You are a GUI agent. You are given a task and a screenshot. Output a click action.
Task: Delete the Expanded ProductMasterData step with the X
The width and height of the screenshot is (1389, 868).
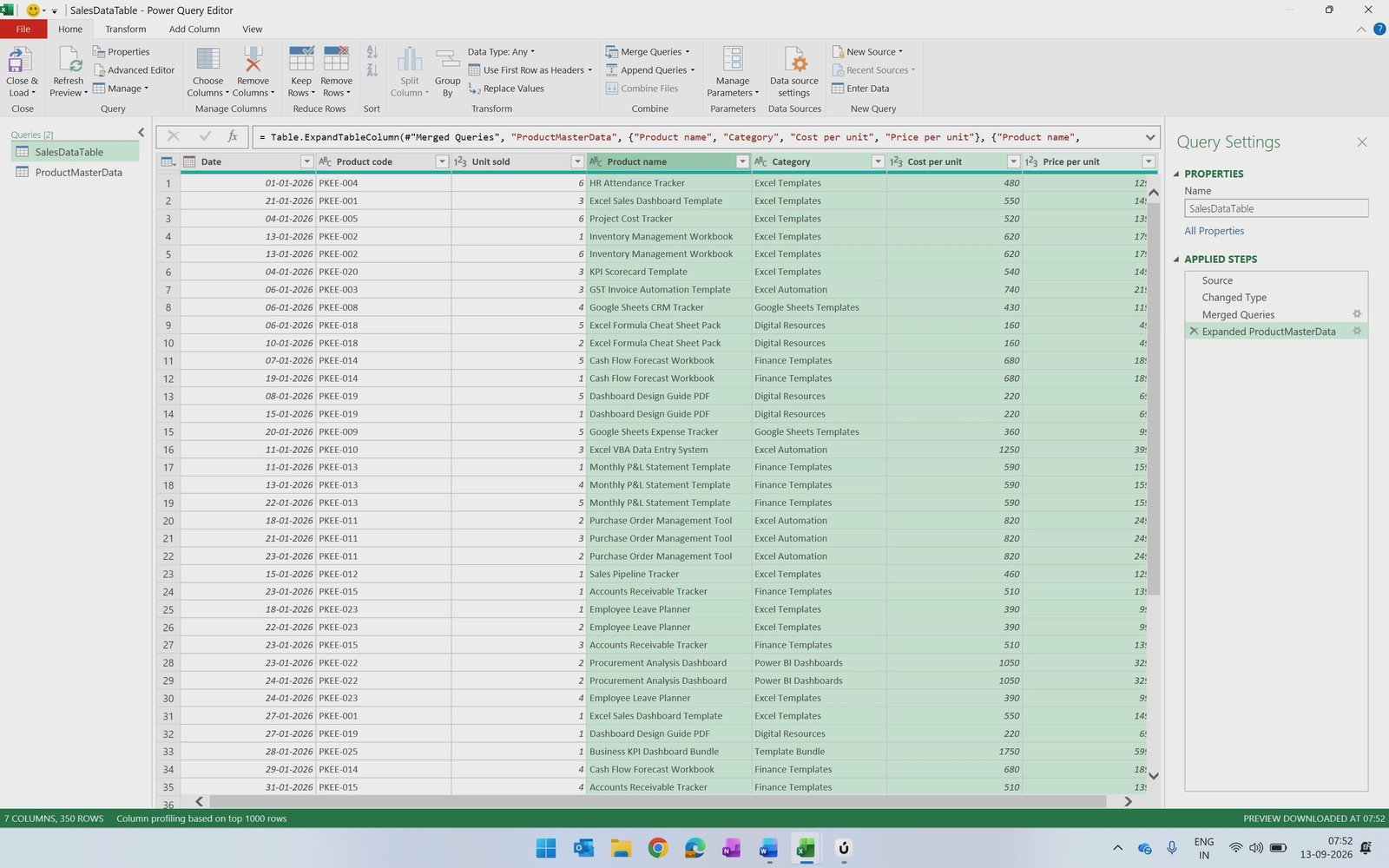[1194, 332]
